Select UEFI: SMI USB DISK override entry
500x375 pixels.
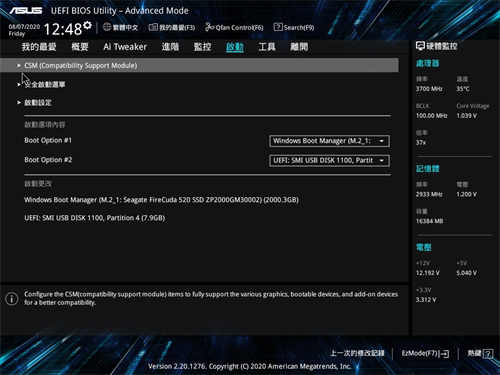[95, 218]
